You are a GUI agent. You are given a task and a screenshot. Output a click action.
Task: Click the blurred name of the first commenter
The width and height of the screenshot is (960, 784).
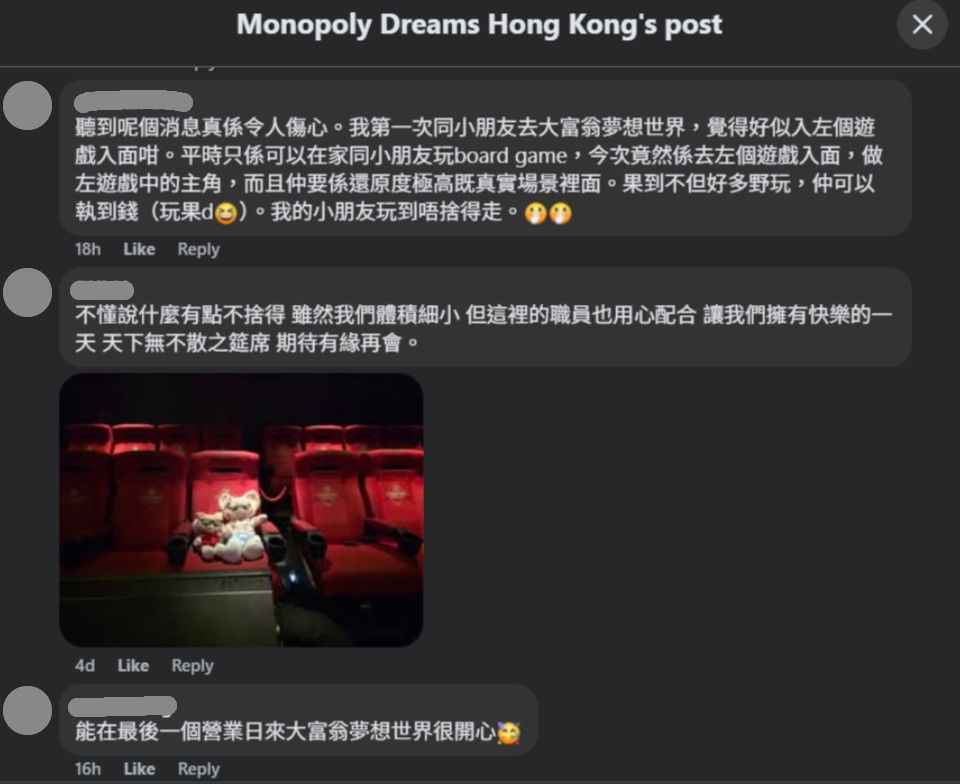133,102
